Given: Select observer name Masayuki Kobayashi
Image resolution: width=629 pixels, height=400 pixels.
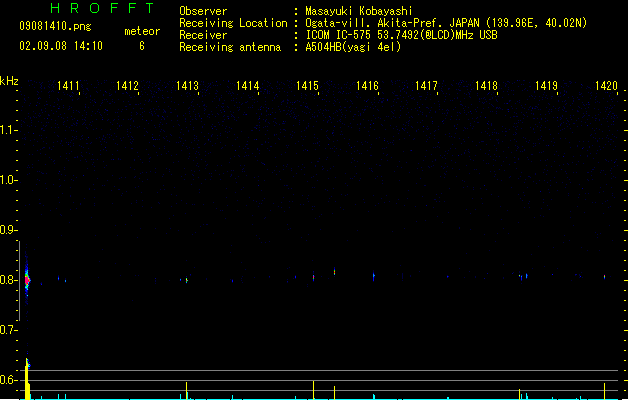Looking at the screenshot, I should click(x=359, y=11).
